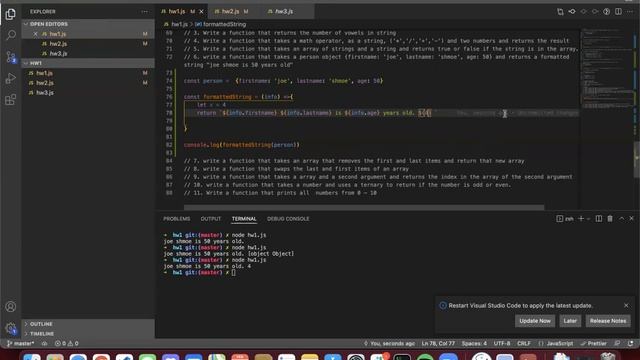640x360 pixels.
Task: Click the master branch in status bar
Action: click(21, 344)
